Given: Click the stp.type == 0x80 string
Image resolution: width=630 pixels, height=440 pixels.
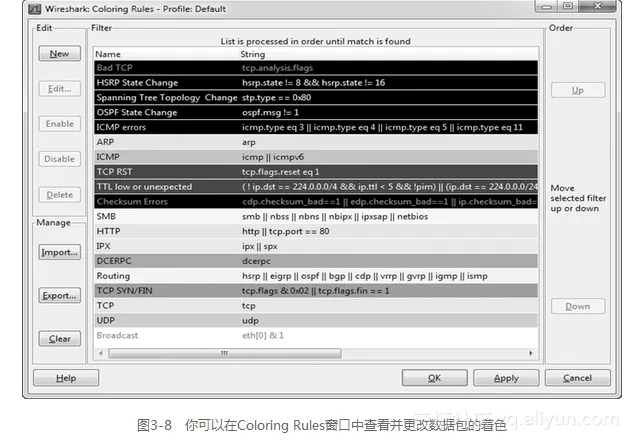Looking at the screenshot, I should pos(276,98).
